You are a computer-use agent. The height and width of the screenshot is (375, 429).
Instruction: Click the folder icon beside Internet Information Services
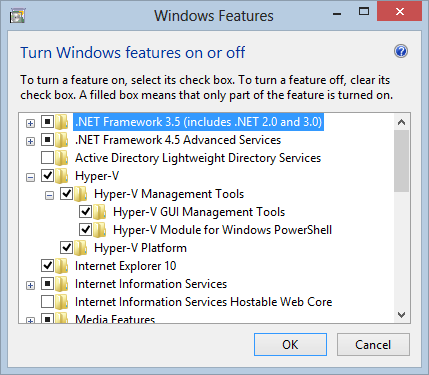[62, 284]
